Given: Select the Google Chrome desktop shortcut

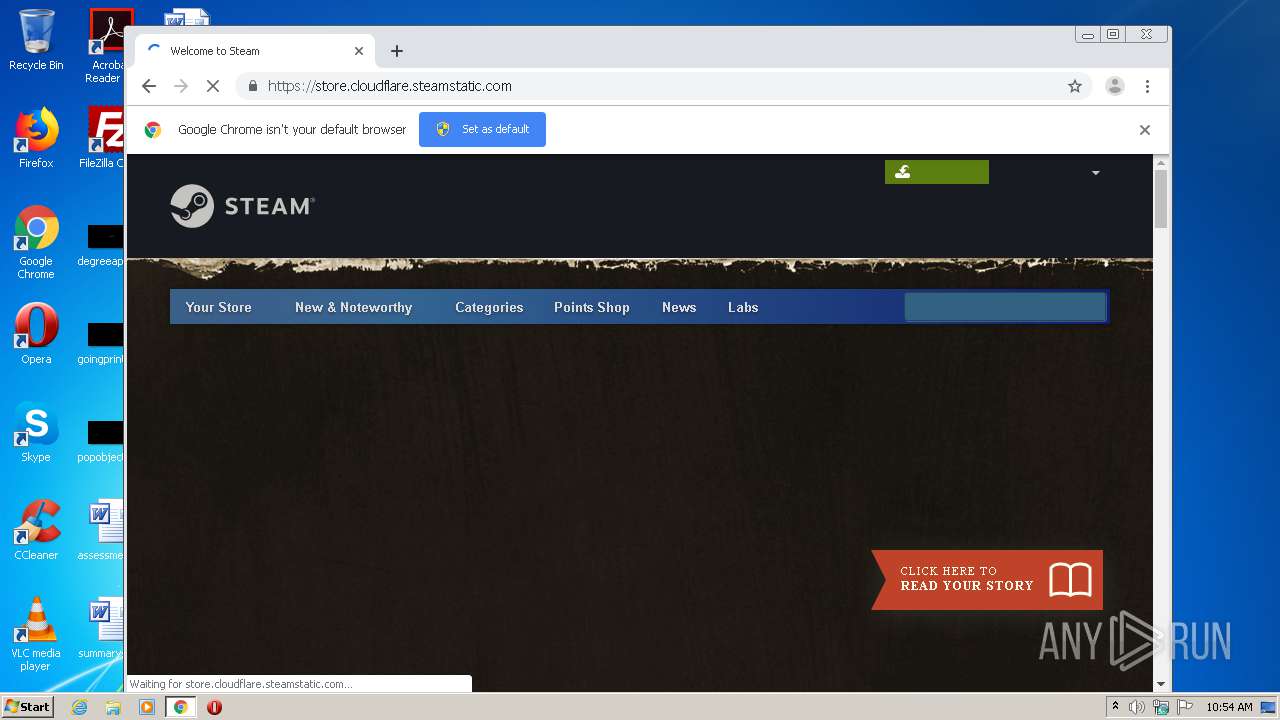Looking at the screenshot, I should click(36, 242).
